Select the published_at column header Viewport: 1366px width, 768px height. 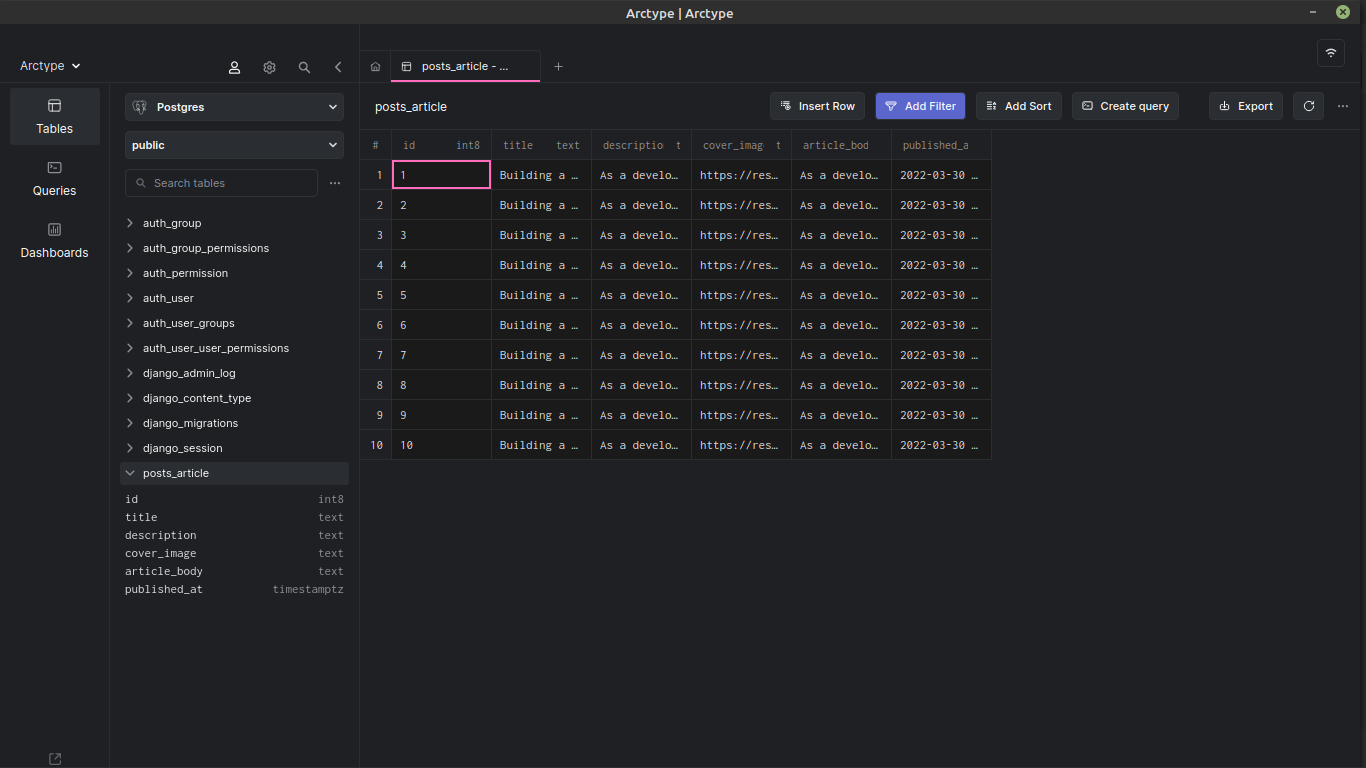tap(941, 145)
